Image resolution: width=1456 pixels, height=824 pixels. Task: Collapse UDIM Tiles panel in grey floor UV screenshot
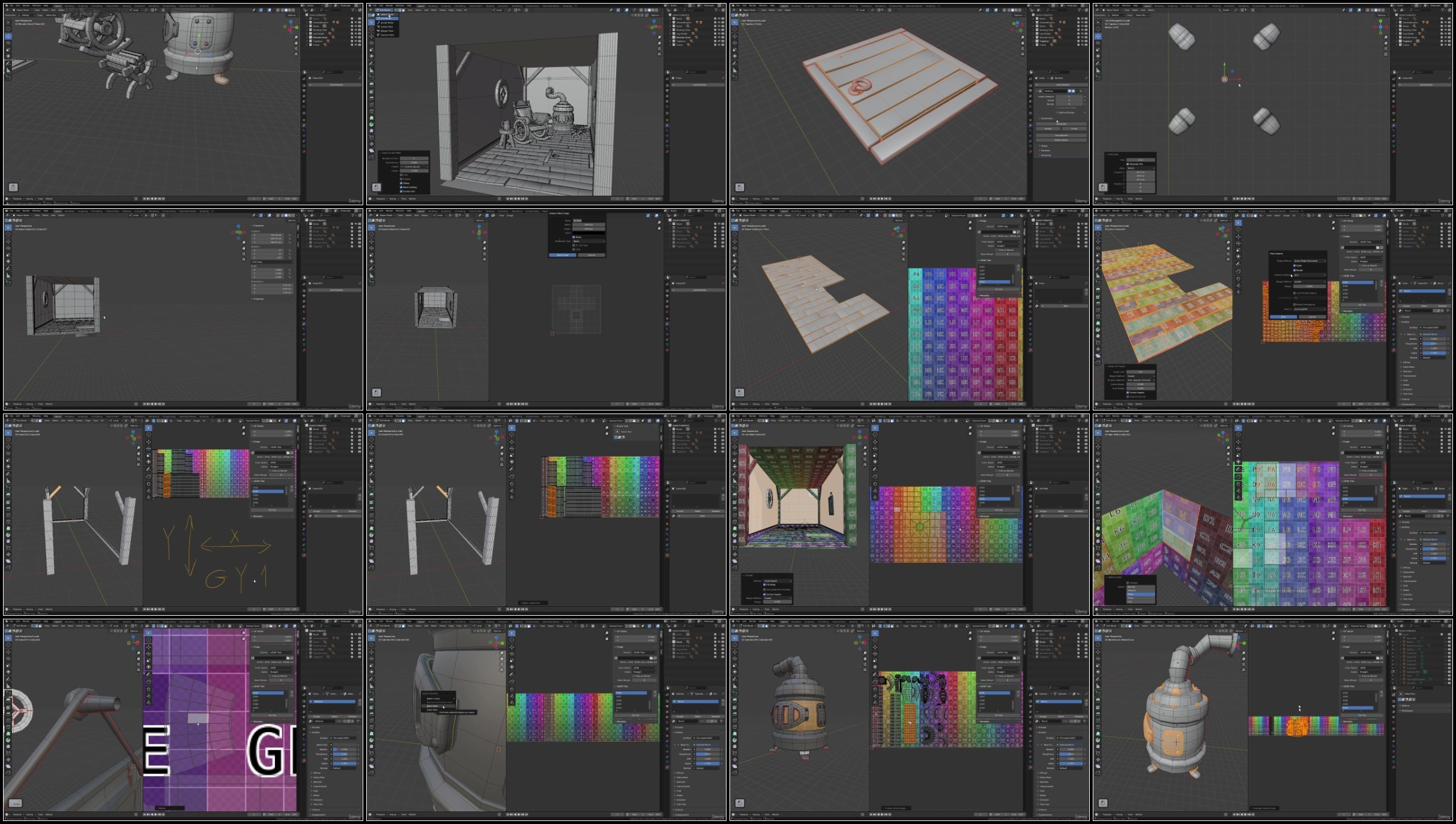click(985, 260)
